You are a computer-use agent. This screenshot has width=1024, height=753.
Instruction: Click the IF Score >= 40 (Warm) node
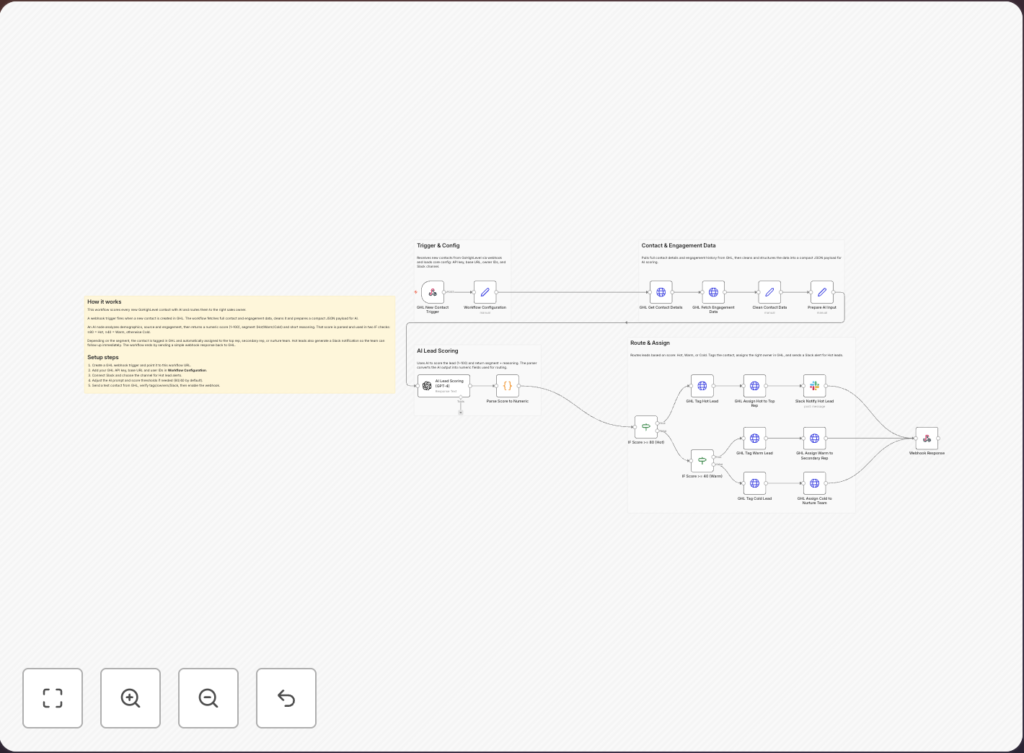pyautogui.click(x=702, y=460)
